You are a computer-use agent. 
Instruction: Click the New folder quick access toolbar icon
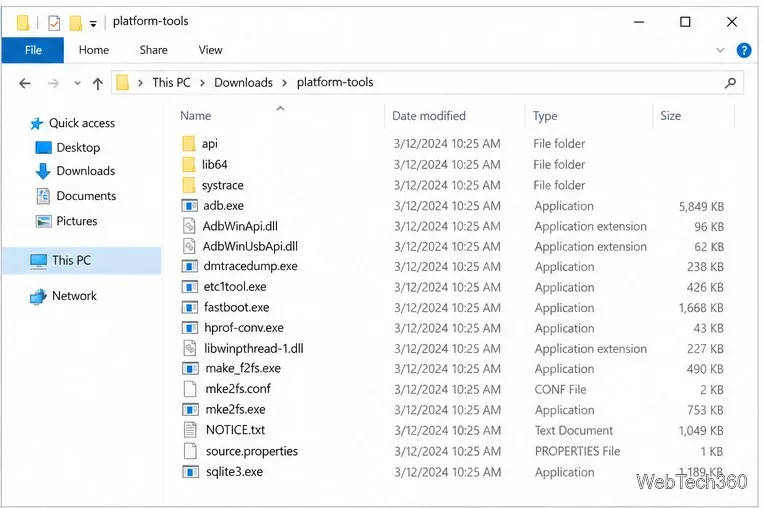[x=76, y=23]
